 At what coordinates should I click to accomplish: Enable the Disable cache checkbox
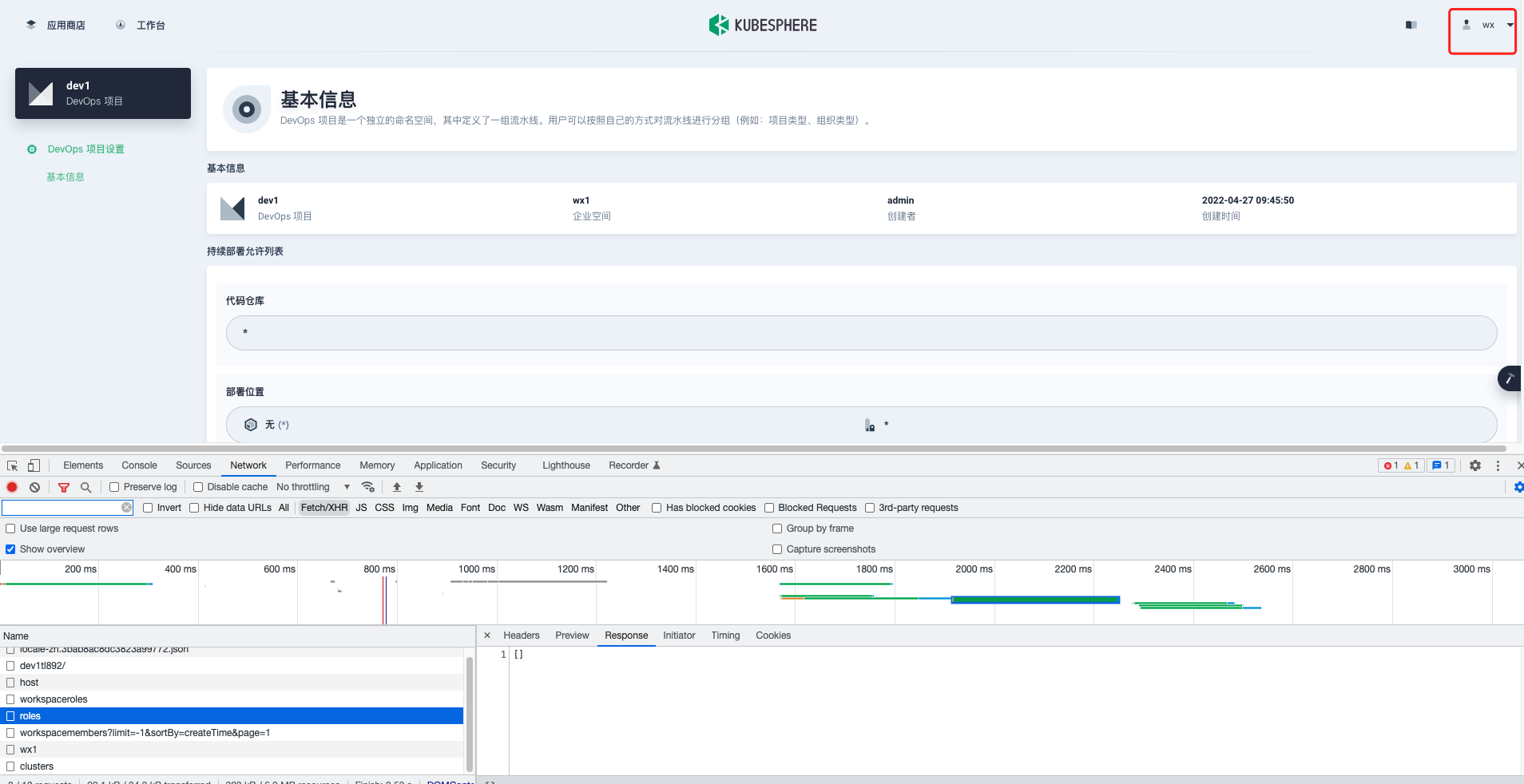[197, 487]
